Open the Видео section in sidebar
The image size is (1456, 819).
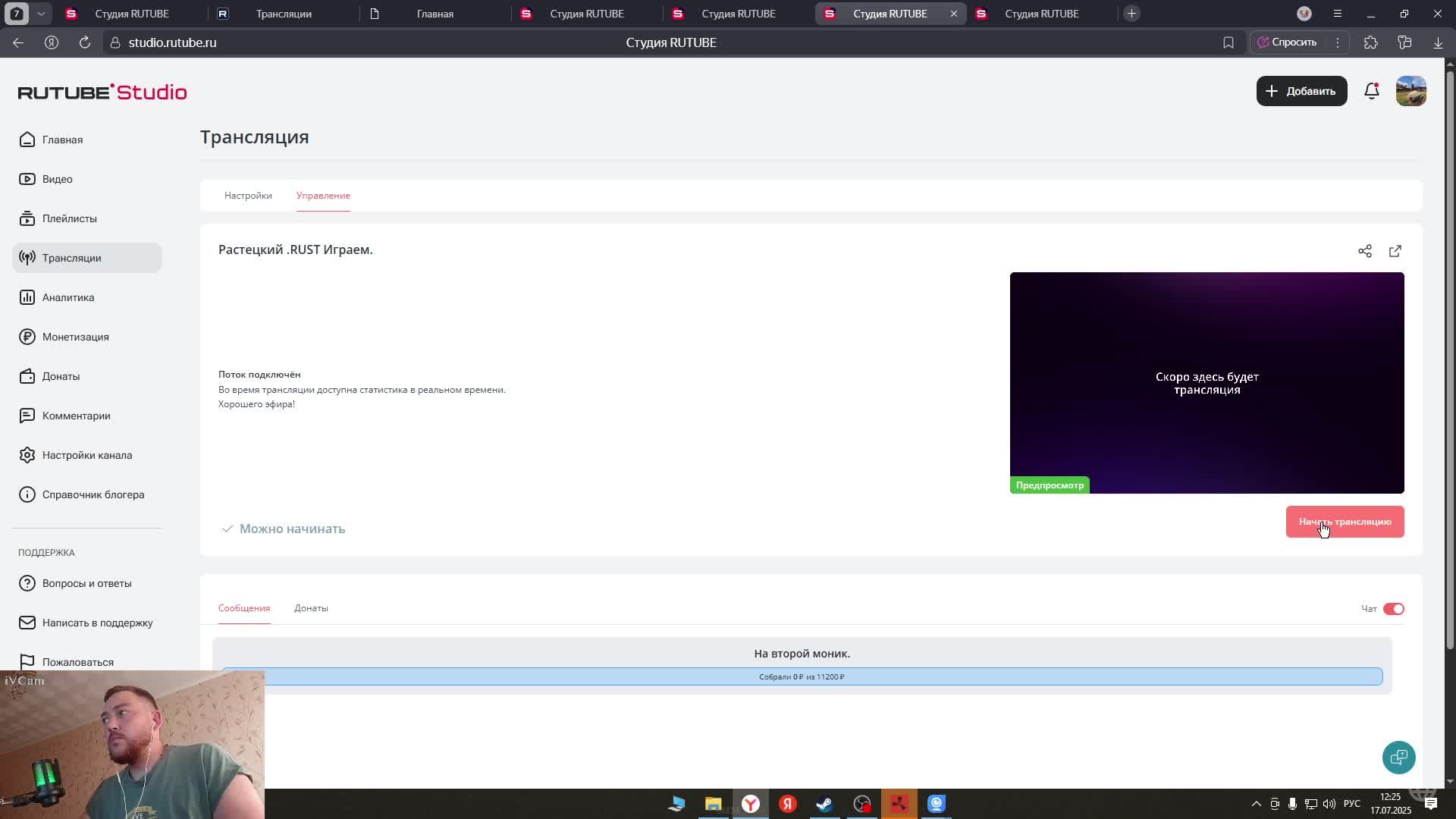[58, 179]
